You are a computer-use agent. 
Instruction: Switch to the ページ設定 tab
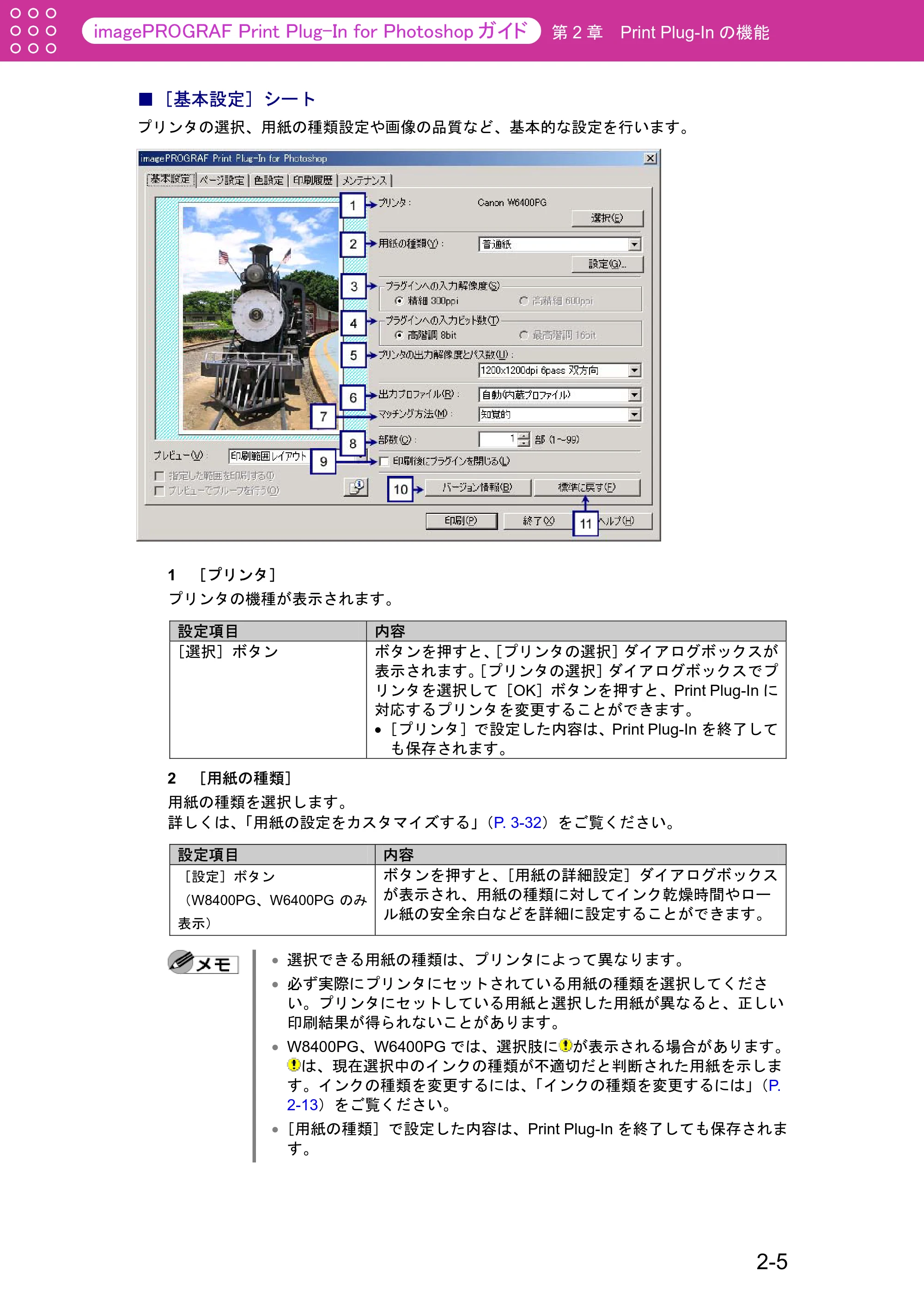[222, 180]
